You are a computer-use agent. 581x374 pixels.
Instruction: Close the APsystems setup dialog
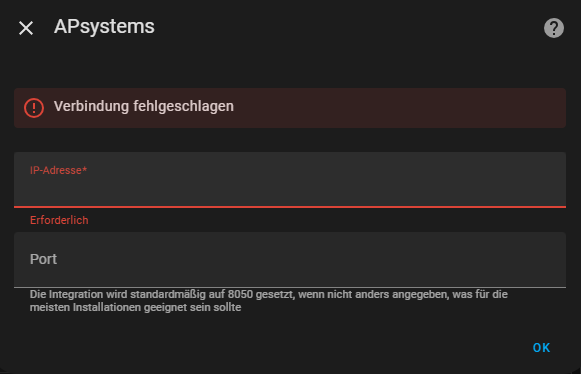(x=26, y=28)
